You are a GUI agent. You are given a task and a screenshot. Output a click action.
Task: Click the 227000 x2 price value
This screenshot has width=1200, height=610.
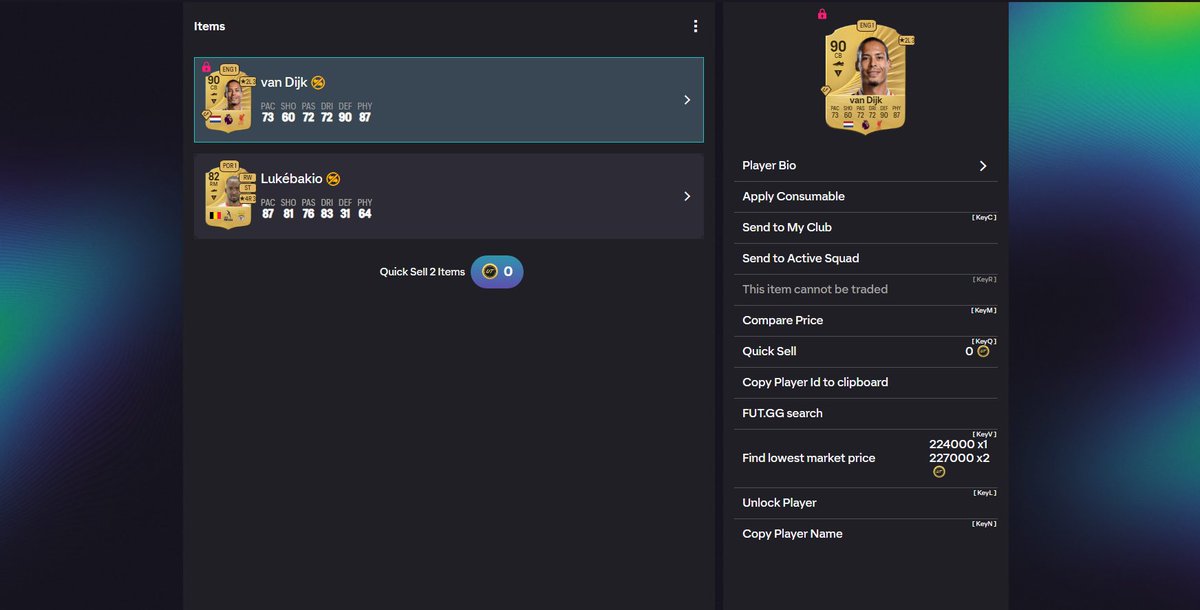(959, 458)
